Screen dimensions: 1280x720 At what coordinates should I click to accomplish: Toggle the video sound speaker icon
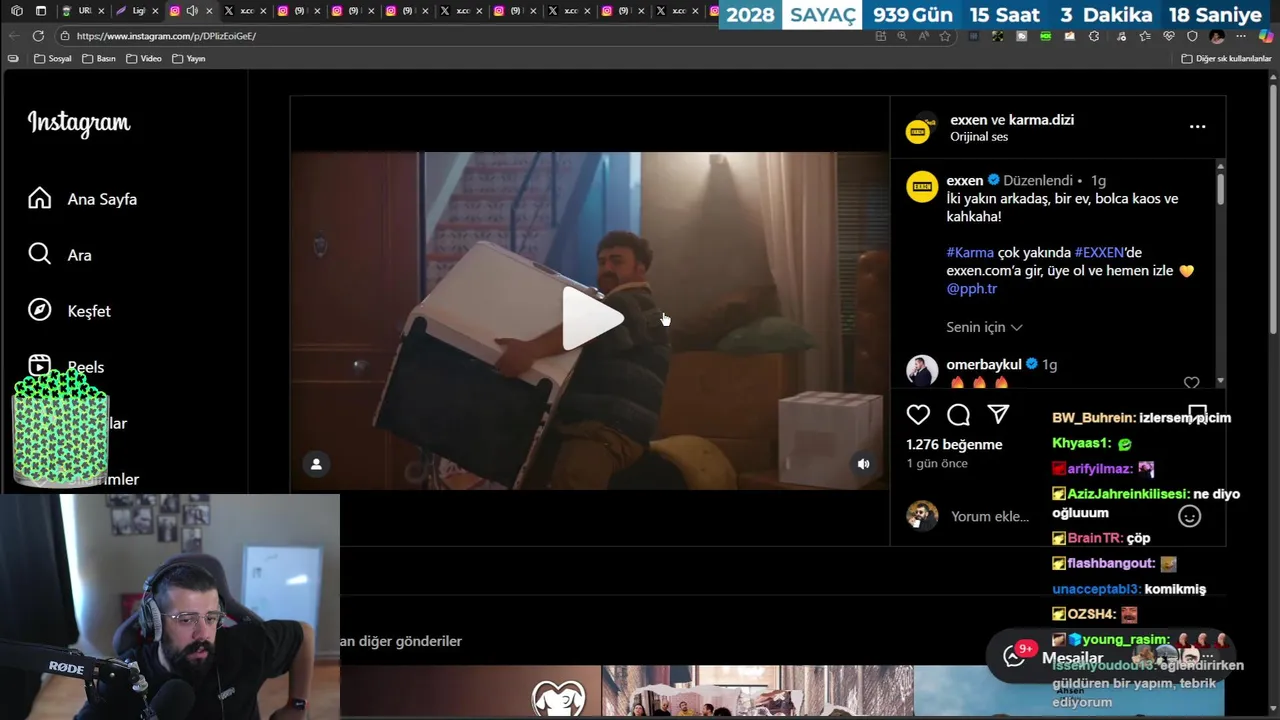[863, 464]
